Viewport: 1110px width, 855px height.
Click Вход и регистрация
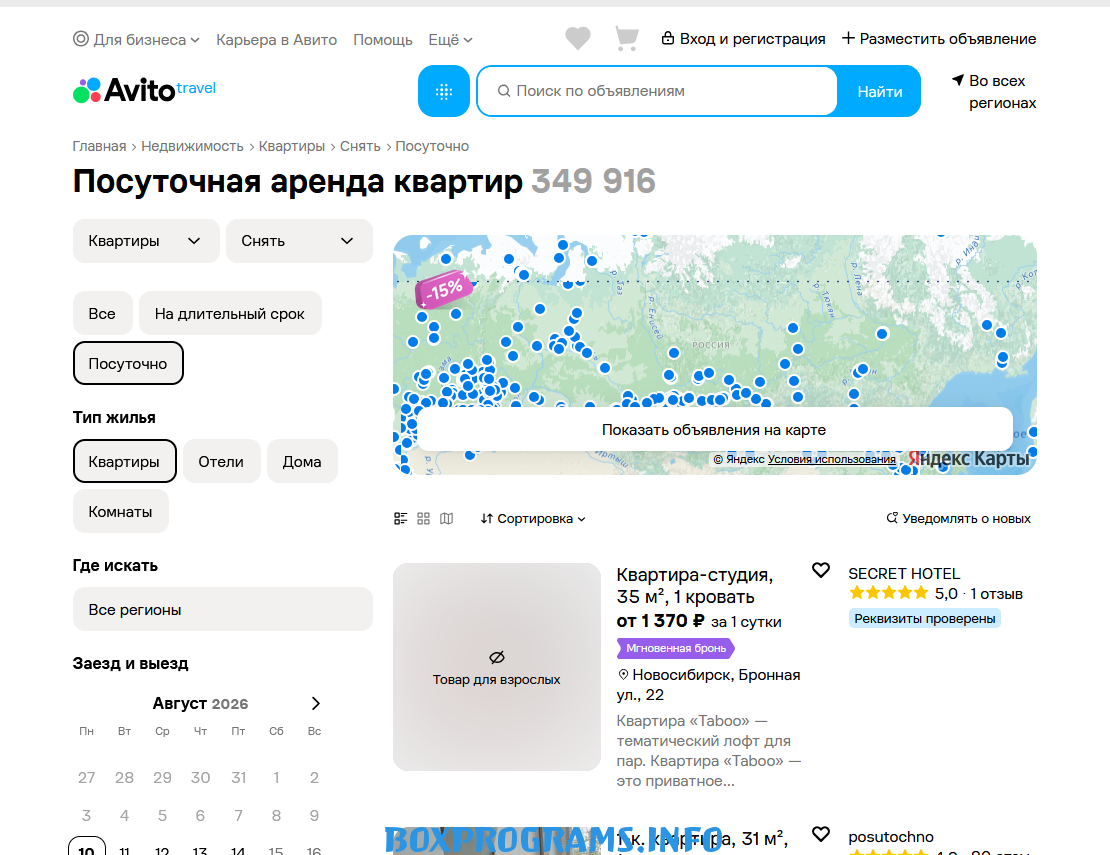pyautogui.click(x=743, y=39)
